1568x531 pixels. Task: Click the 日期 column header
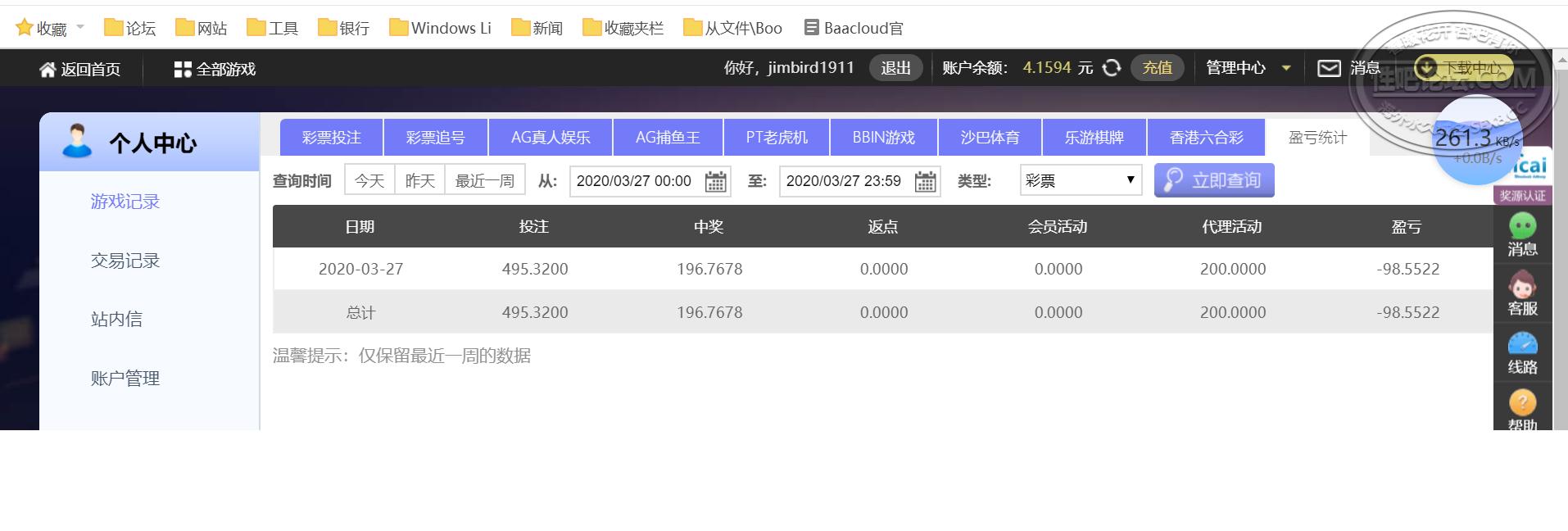(360, 227)
